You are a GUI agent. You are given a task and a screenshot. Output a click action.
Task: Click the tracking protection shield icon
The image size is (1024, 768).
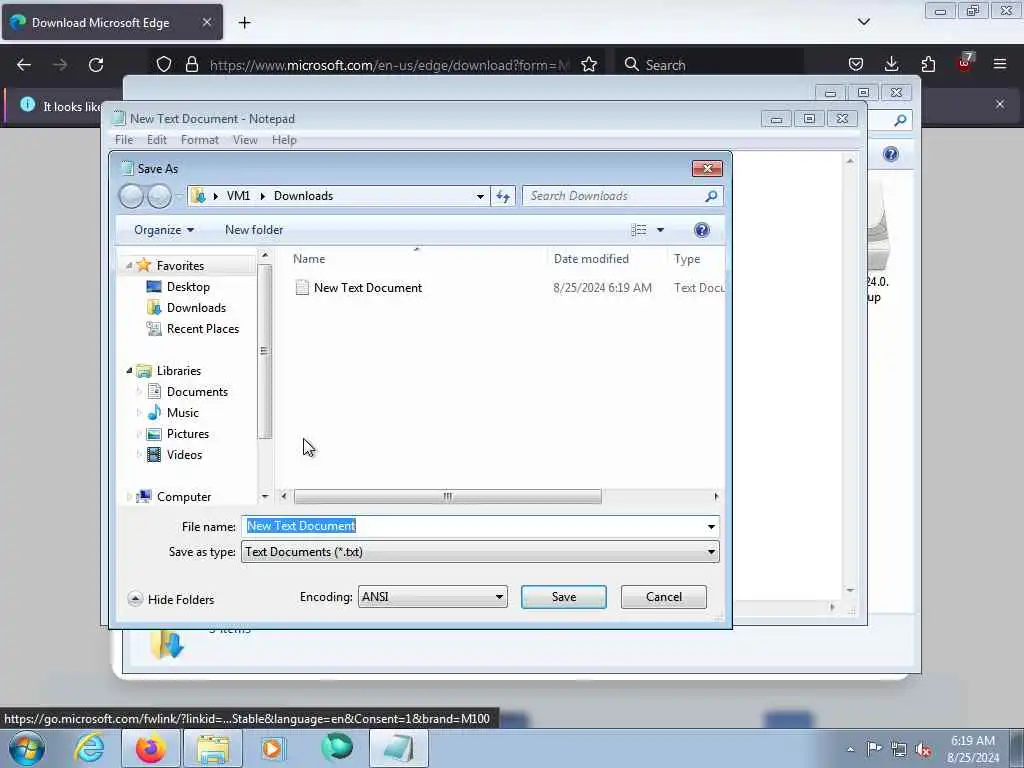pos(164,64)
